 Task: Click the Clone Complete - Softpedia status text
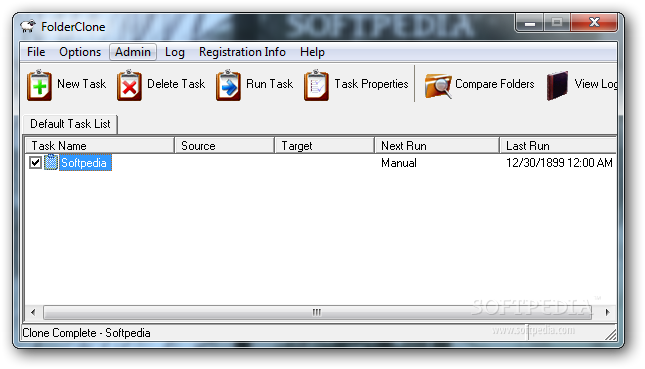pos(86,333)
